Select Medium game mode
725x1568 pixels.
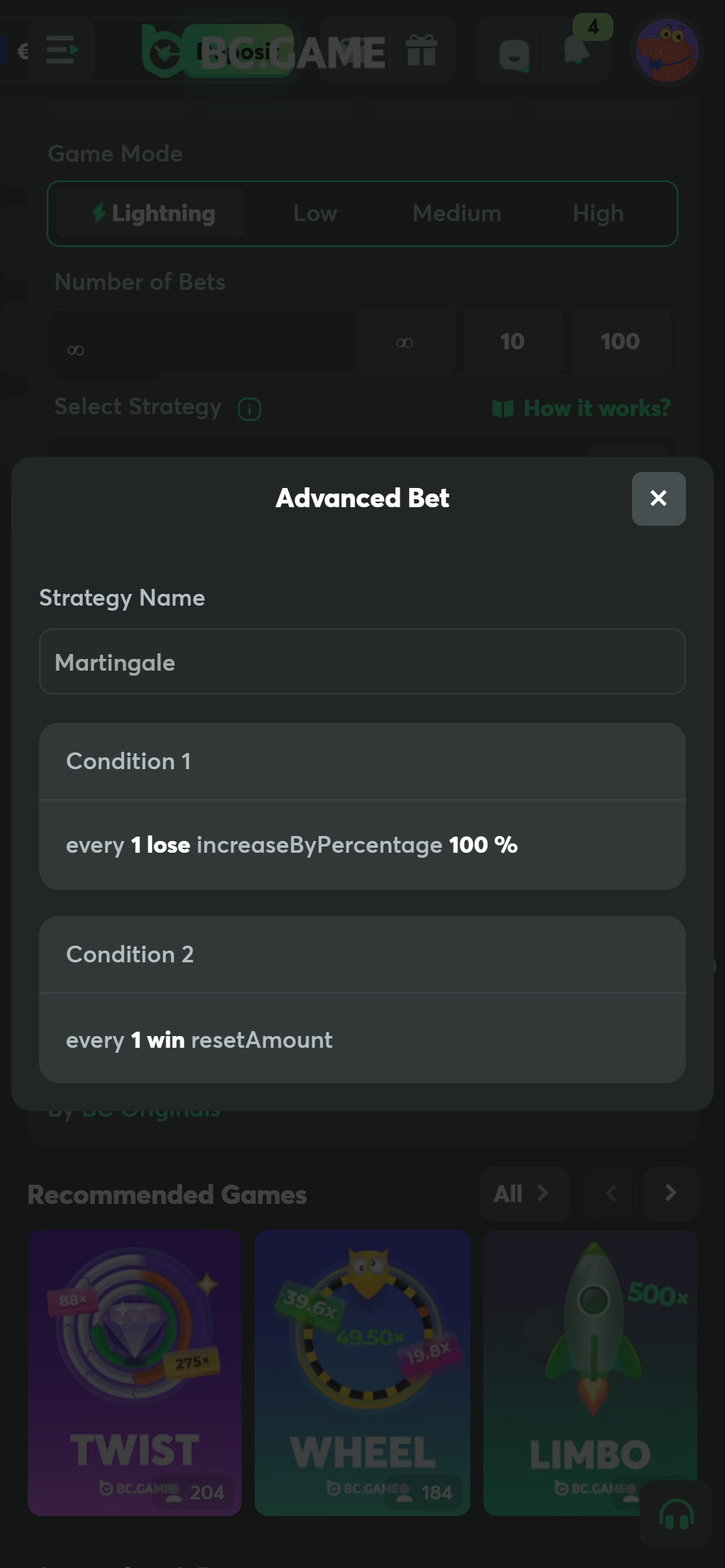point(457,214)
